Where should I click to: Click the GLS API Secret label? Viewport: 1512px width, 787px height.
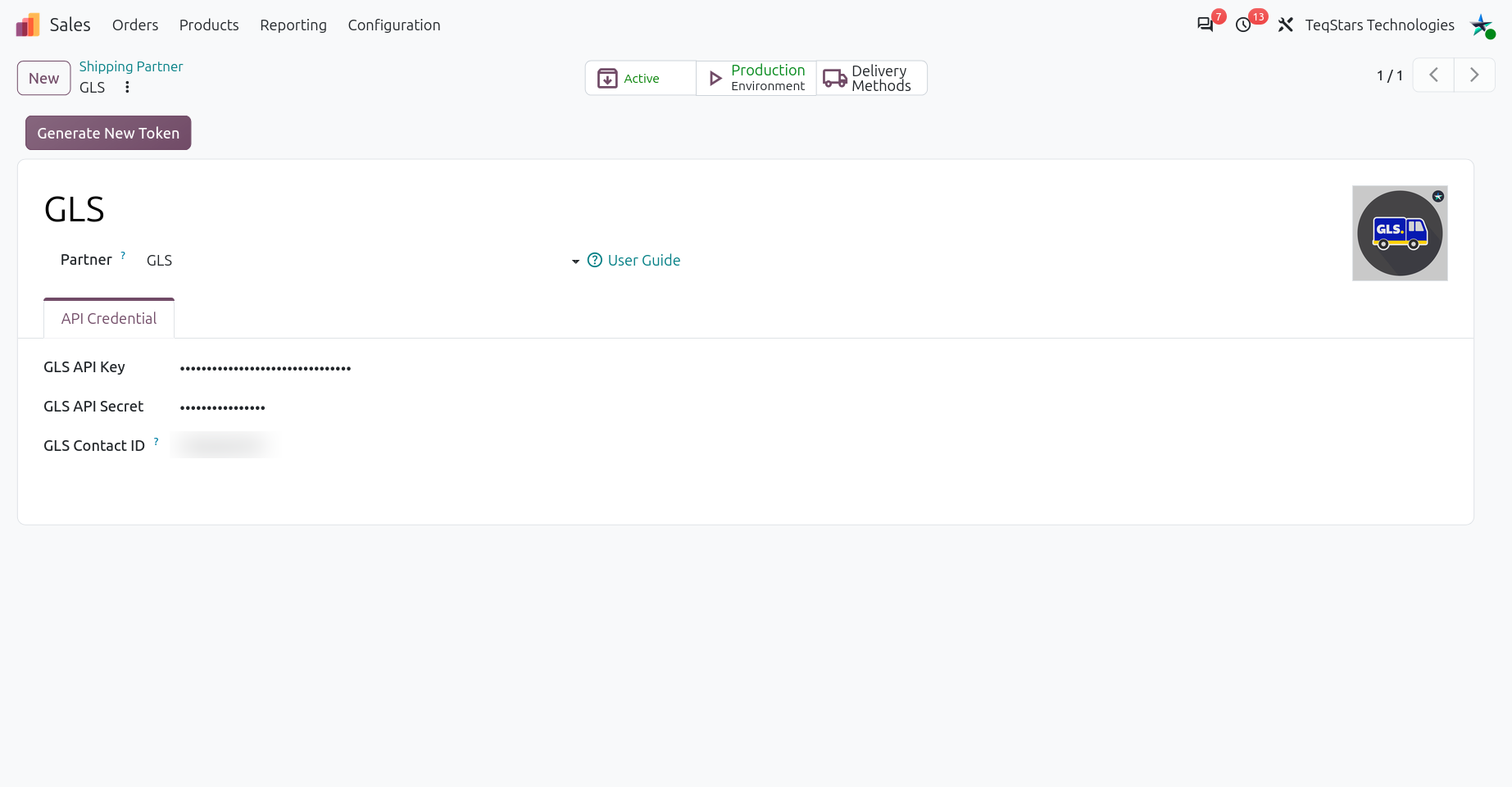93,406
